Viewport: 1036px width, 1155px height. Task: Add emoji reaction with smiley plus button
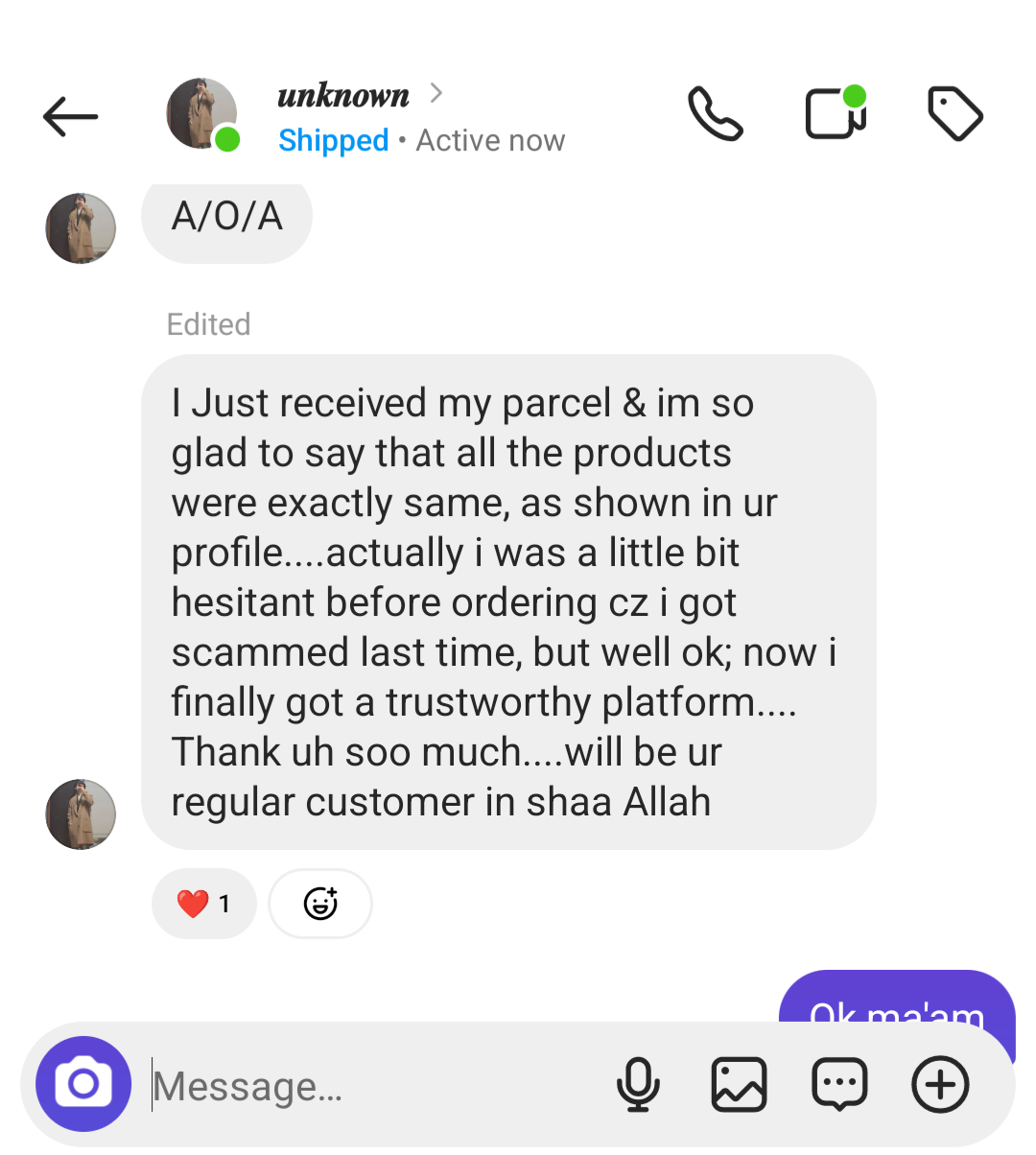coord(320,904)
